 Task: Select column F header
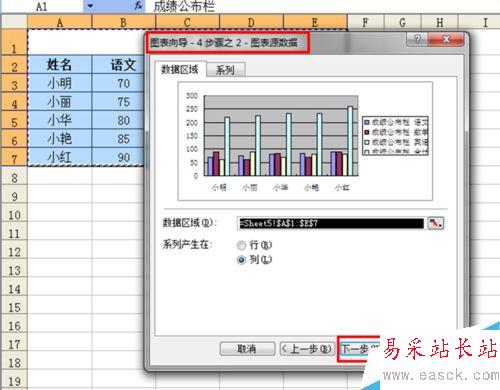(366, 22)
